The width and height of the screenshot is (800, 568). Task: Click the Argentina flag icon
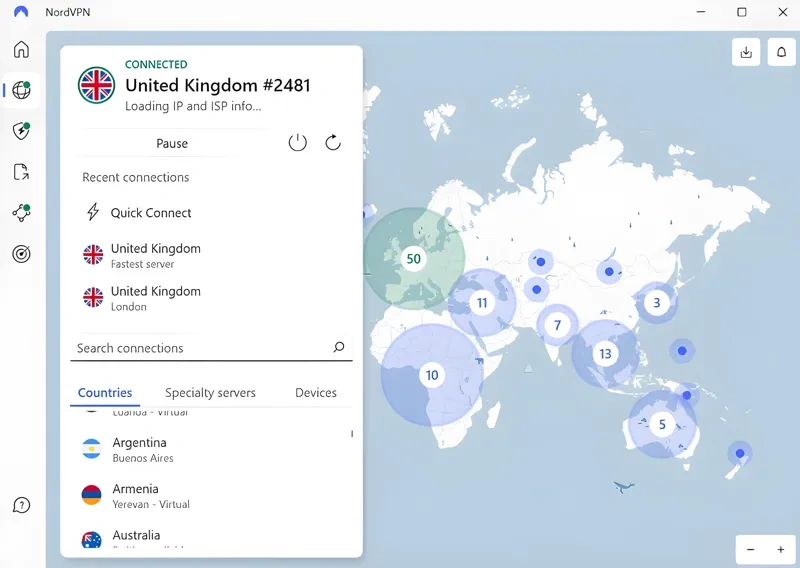click(91, 449)
